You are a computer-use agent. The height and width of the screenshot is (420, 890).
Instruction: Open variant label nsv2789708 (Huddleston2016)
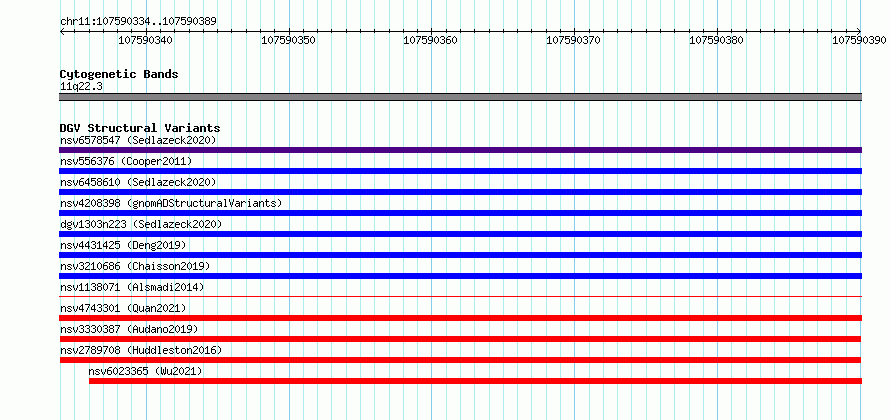[x=141, y=350]
